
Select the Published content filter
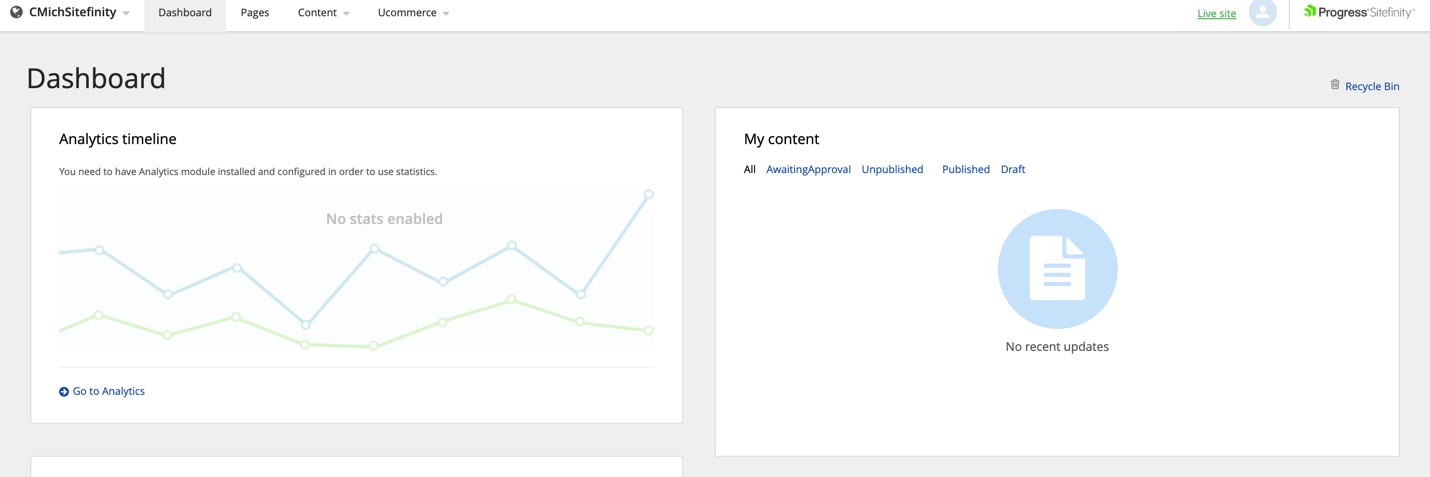tap(965, 170)
